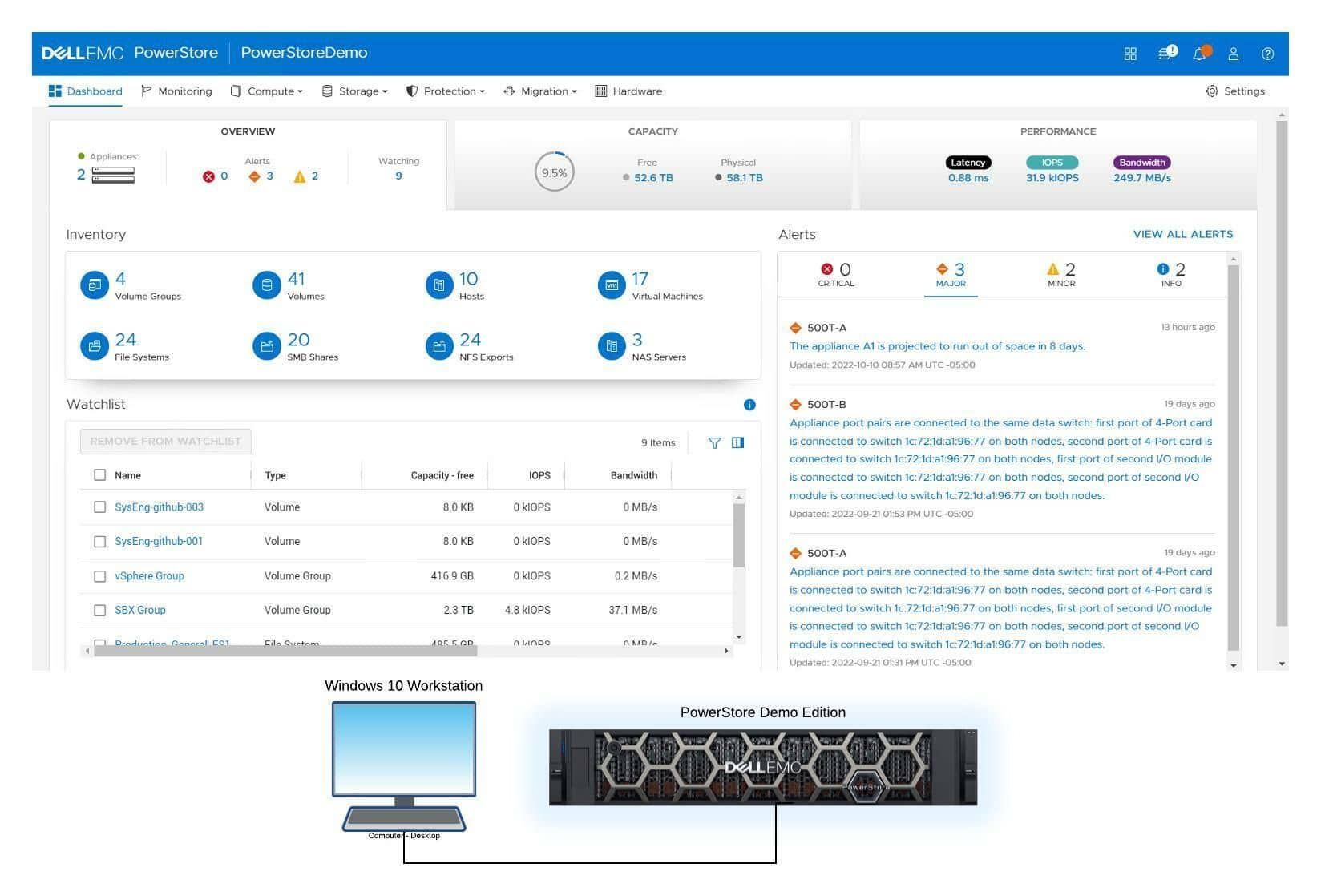Open alert about appliance A1 running out of space
The image size is (1321, 896).
point(937,346)
